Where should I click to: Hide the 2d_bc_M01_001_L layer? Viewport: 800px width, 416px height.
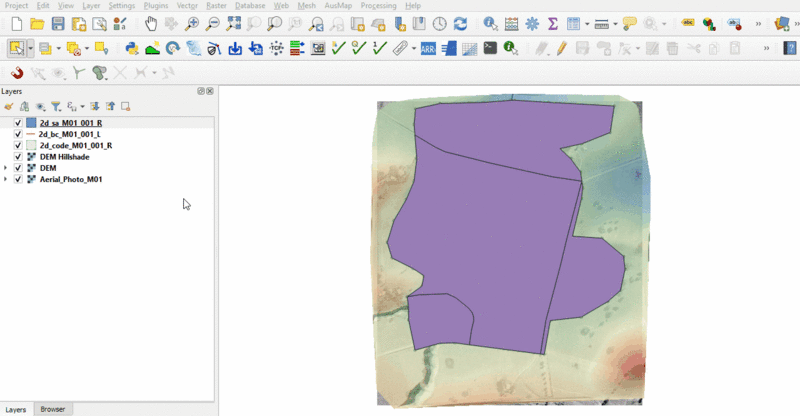click(18, 134)
